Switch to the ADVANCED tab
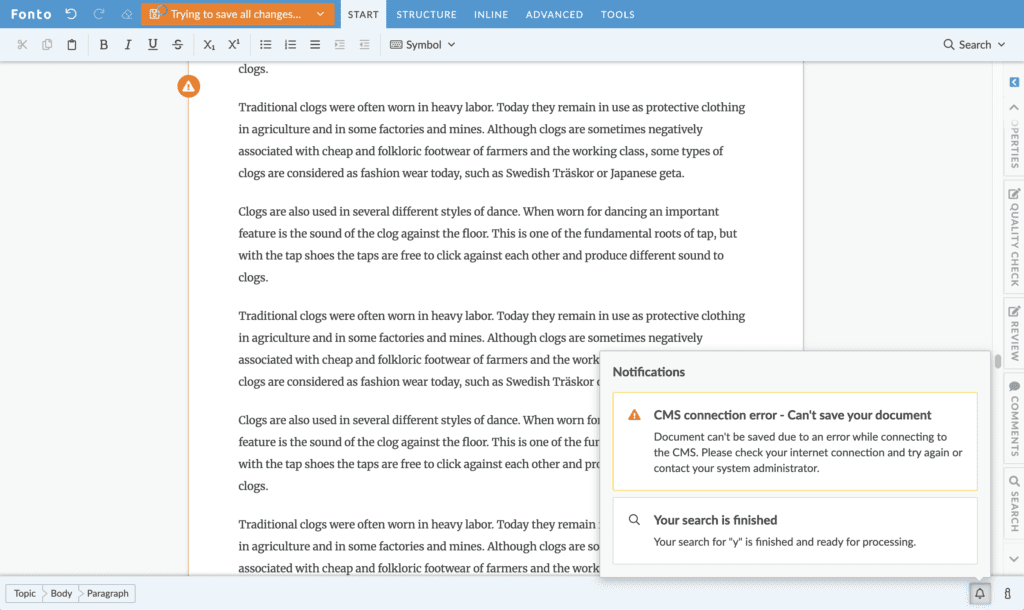 pyautogui.click(x=554, y=14)
